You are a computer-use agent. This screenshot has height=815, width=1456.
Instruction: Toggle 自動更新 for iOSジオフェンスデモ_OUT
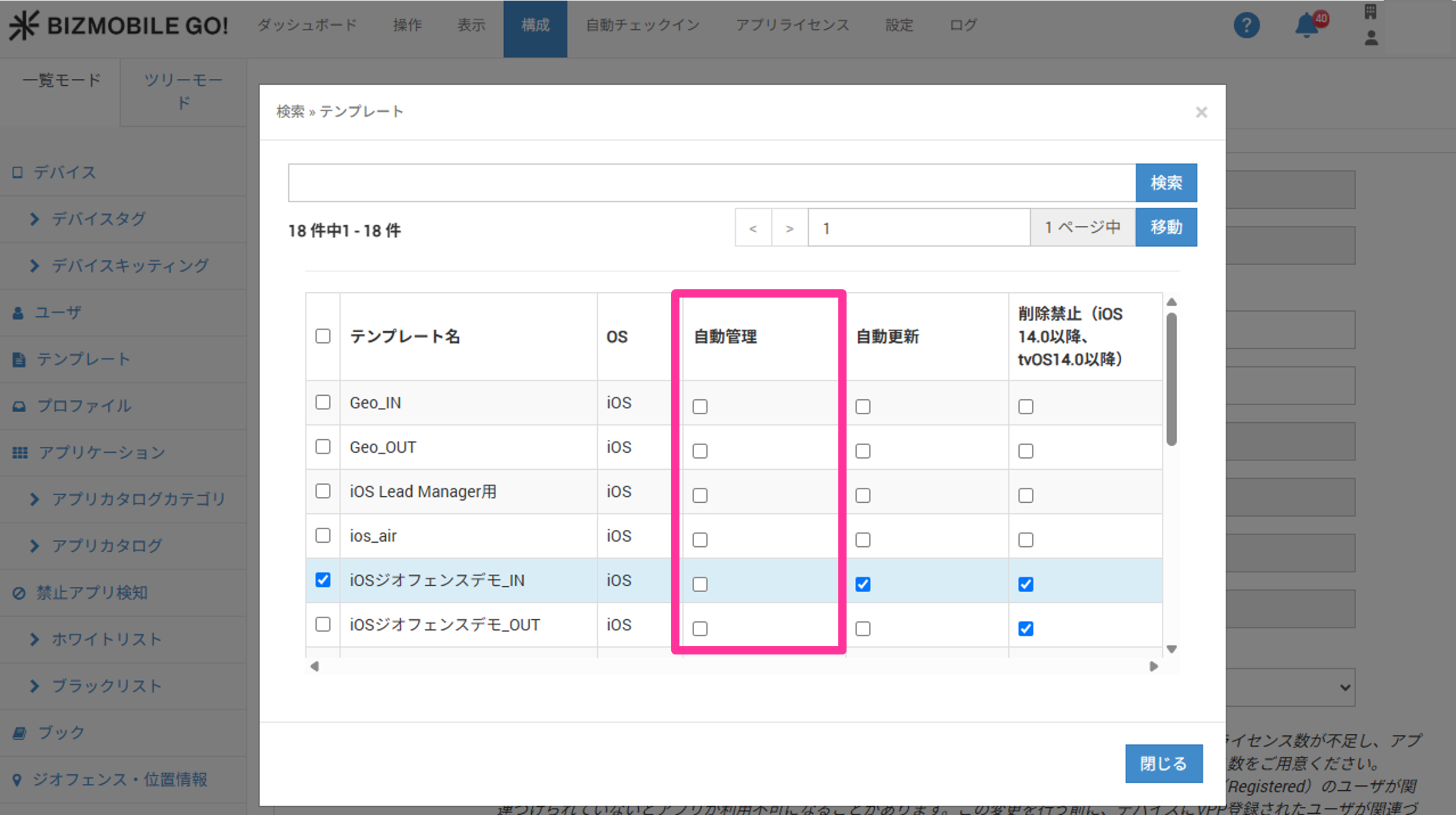pos(863,629)
